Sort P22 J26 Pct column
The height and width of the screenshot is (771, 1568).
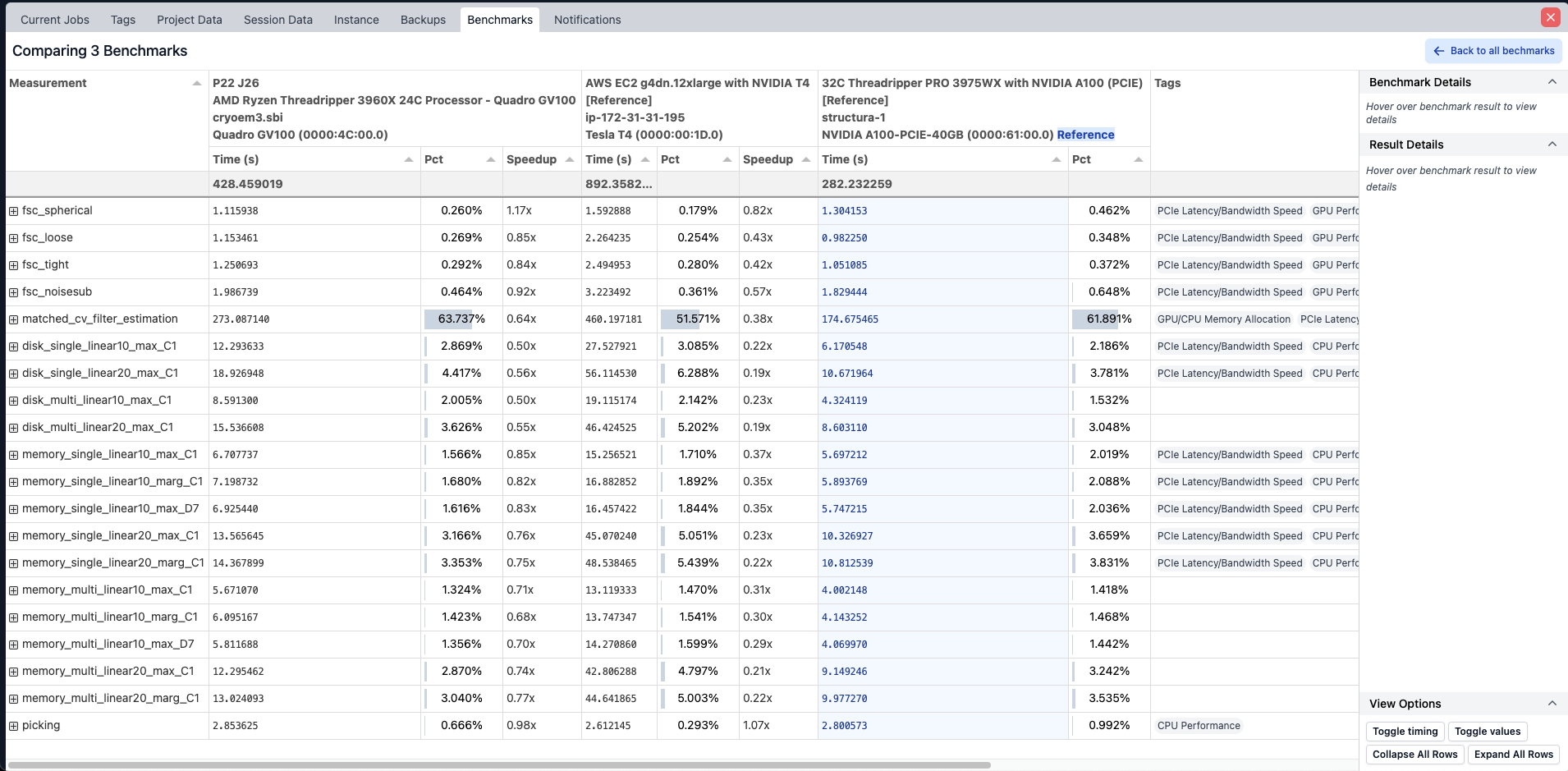(x=491, y=159)
